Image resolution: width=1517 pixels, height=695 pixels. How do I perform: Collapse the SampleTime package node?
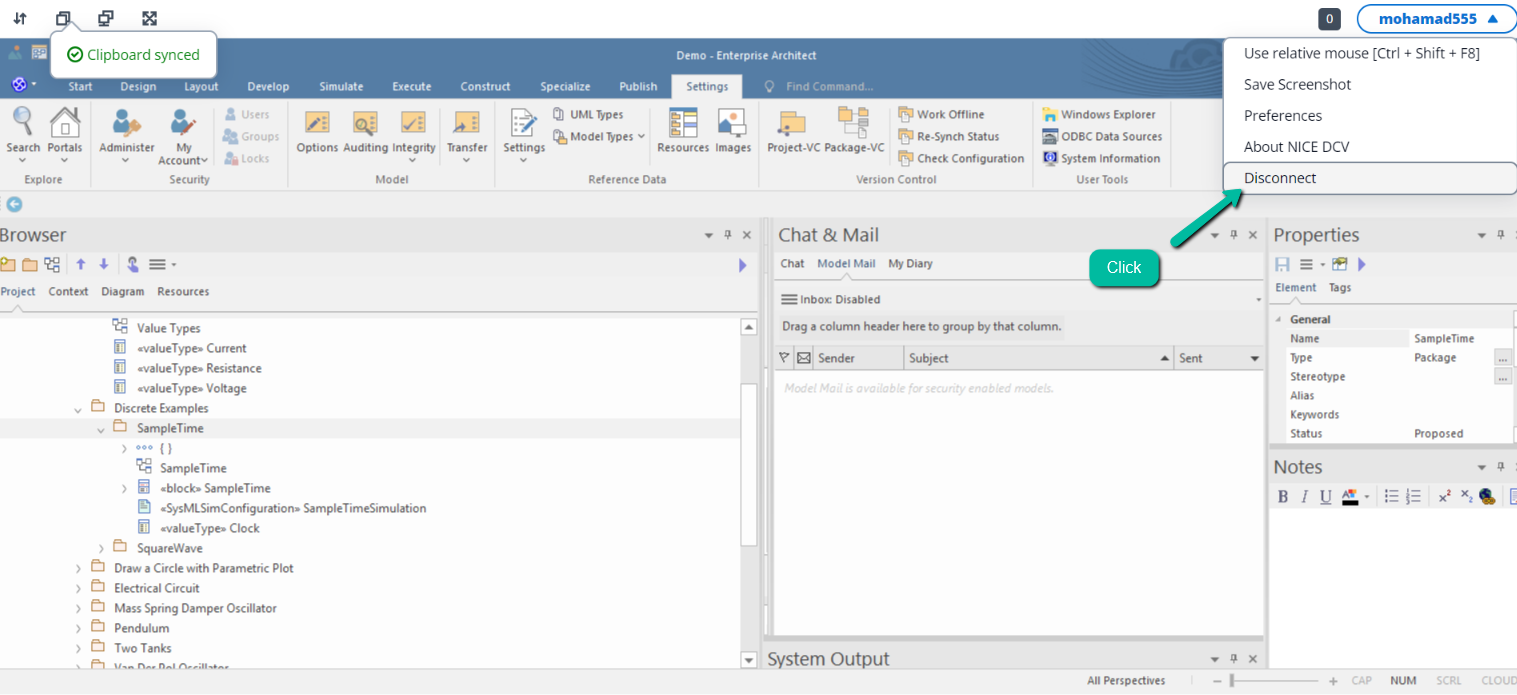pyautogui.click(x=101, y=429)
